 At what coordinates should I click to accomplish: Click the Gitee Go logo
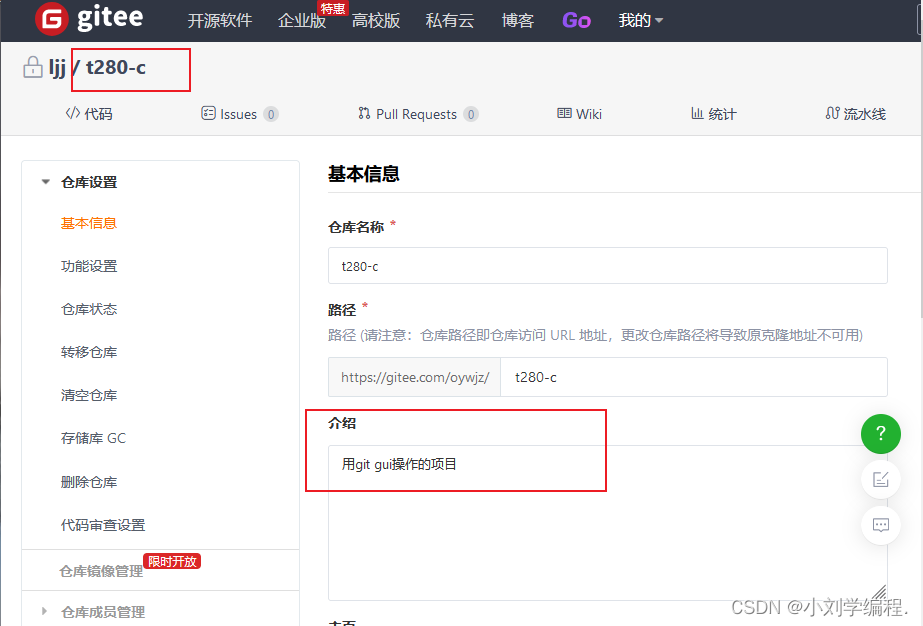576,21
